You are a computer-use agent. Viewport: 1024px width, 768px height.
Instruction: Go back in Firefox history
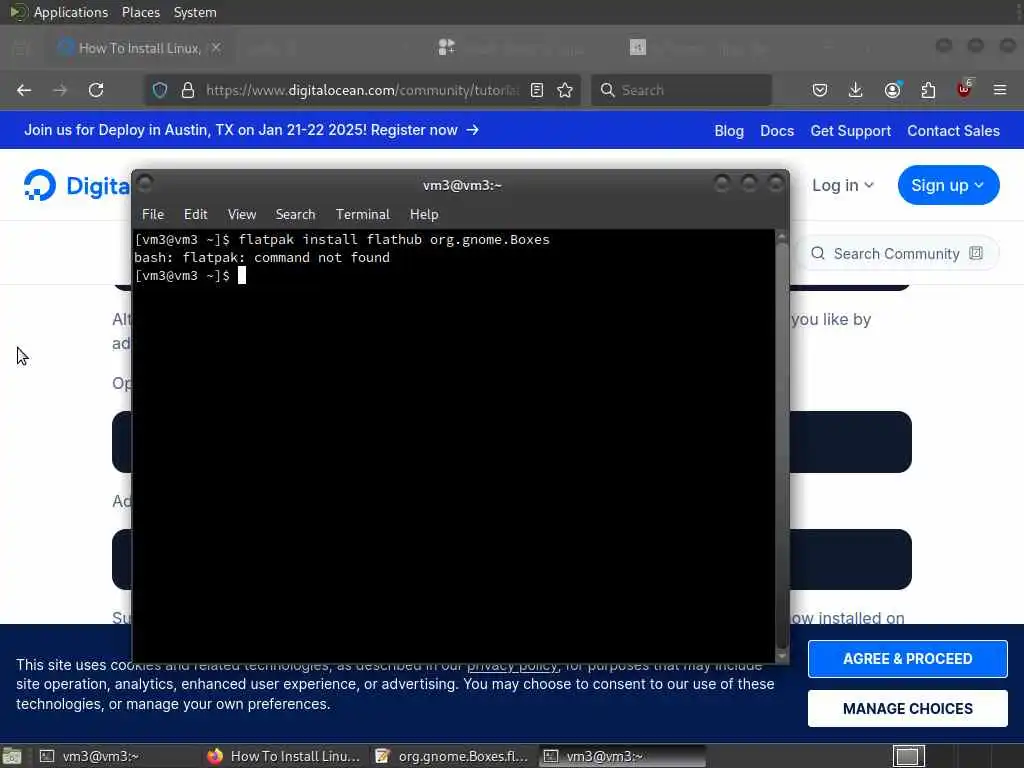[24, 90]
